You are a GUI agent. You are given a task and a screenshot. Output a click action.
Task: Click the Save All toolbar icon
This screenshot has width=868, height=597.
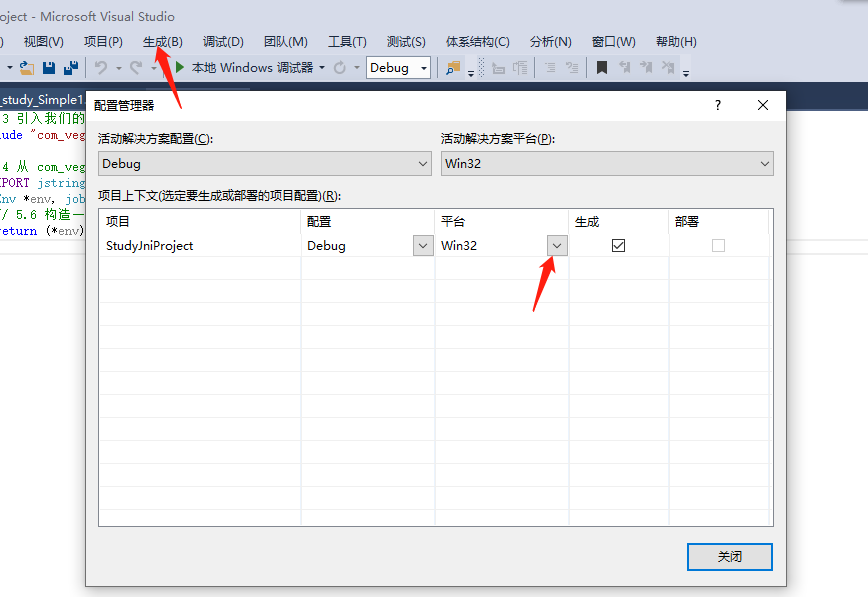71,68
